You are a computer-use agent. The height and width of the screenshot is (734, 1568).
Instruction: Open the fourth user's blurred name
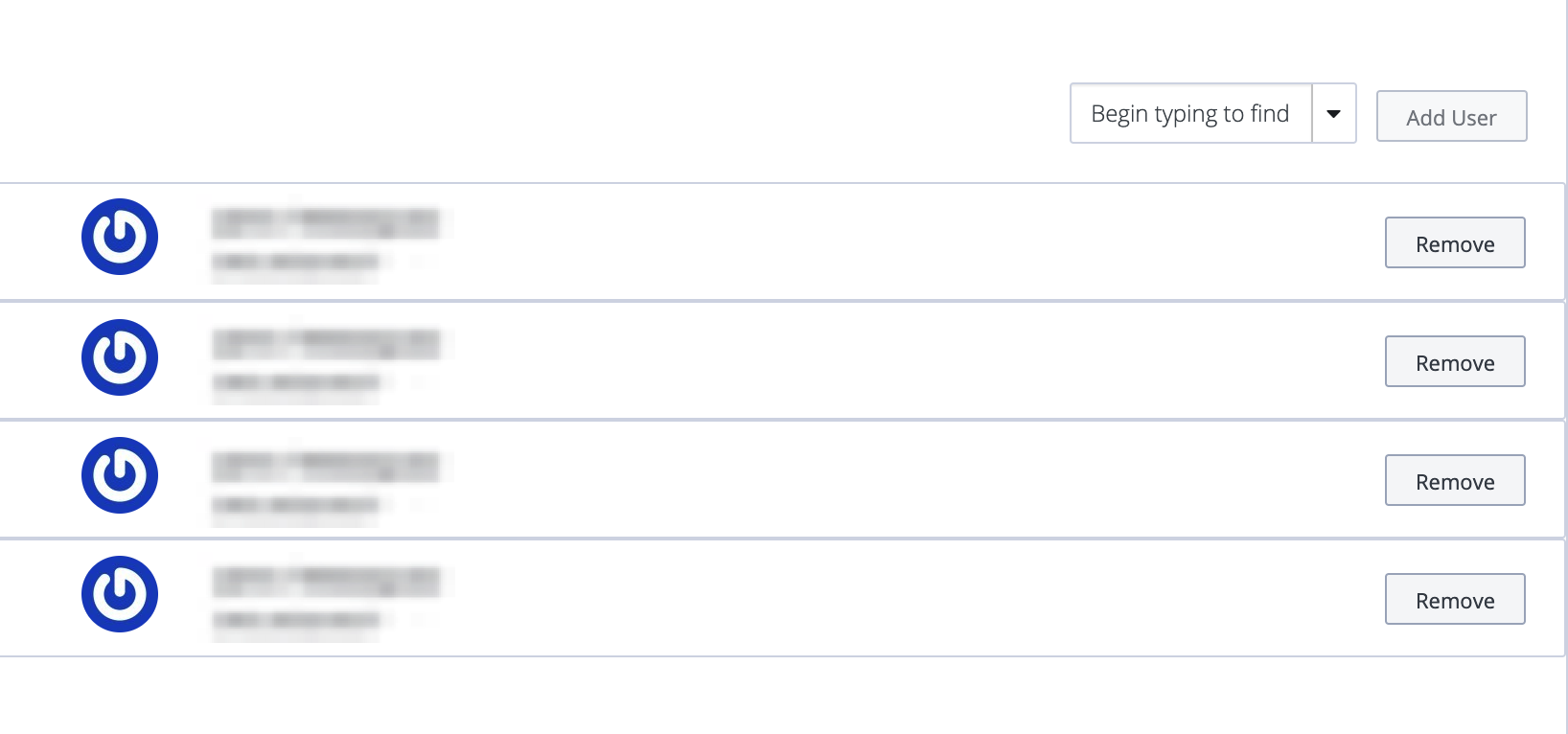(x=326, y=582)
